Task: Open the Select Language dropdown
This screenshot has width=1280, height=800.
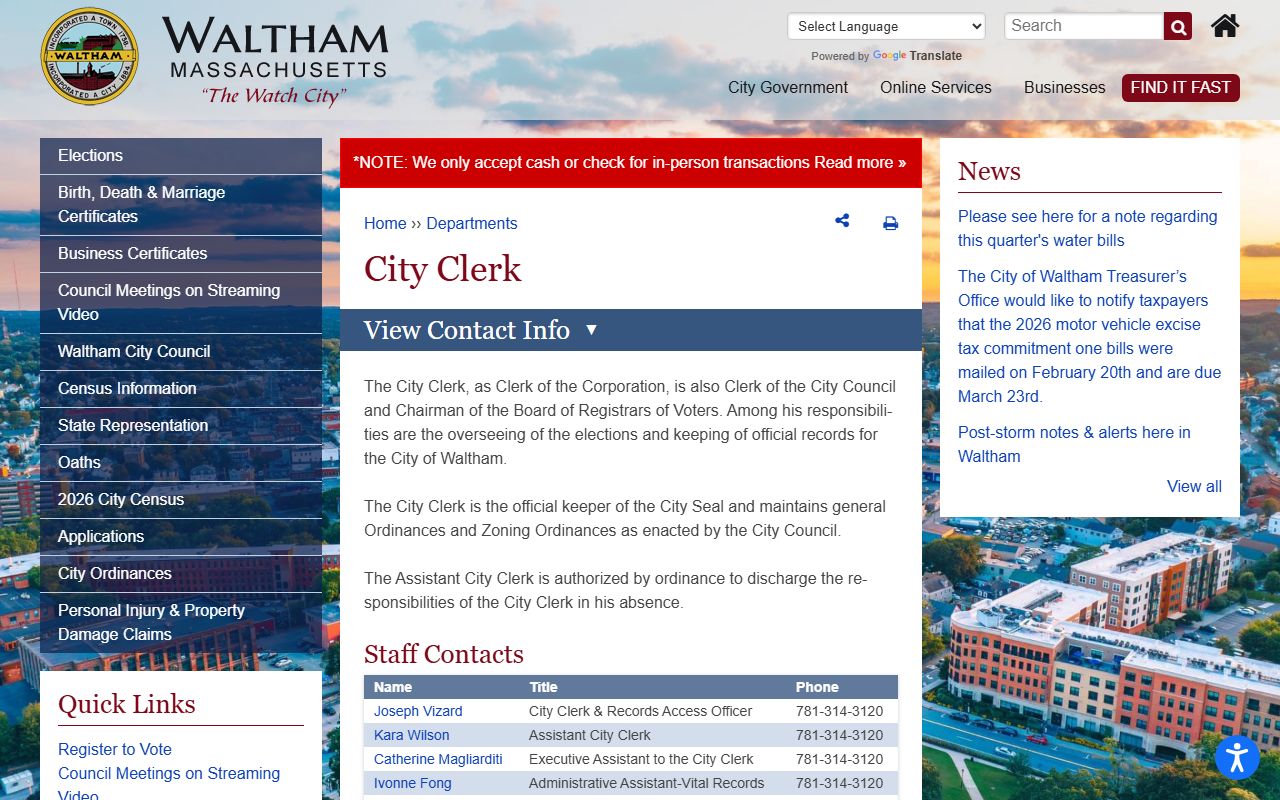Action: 886,26
